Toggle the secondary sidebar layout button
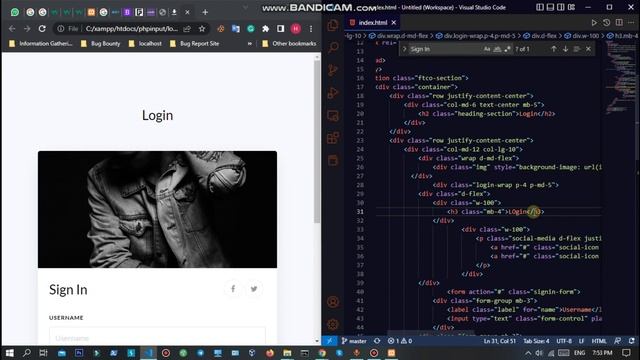 pos(561,7)
